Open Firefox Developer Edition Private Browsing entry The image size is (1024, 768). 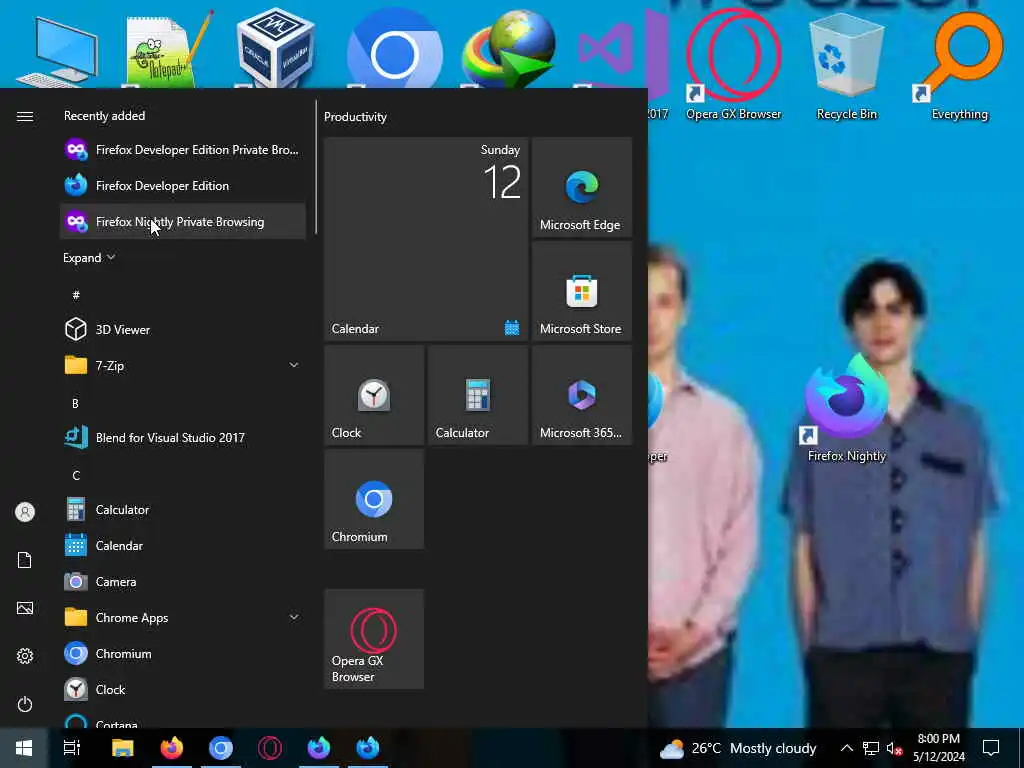pyautogui.click(x=182, y=150)
